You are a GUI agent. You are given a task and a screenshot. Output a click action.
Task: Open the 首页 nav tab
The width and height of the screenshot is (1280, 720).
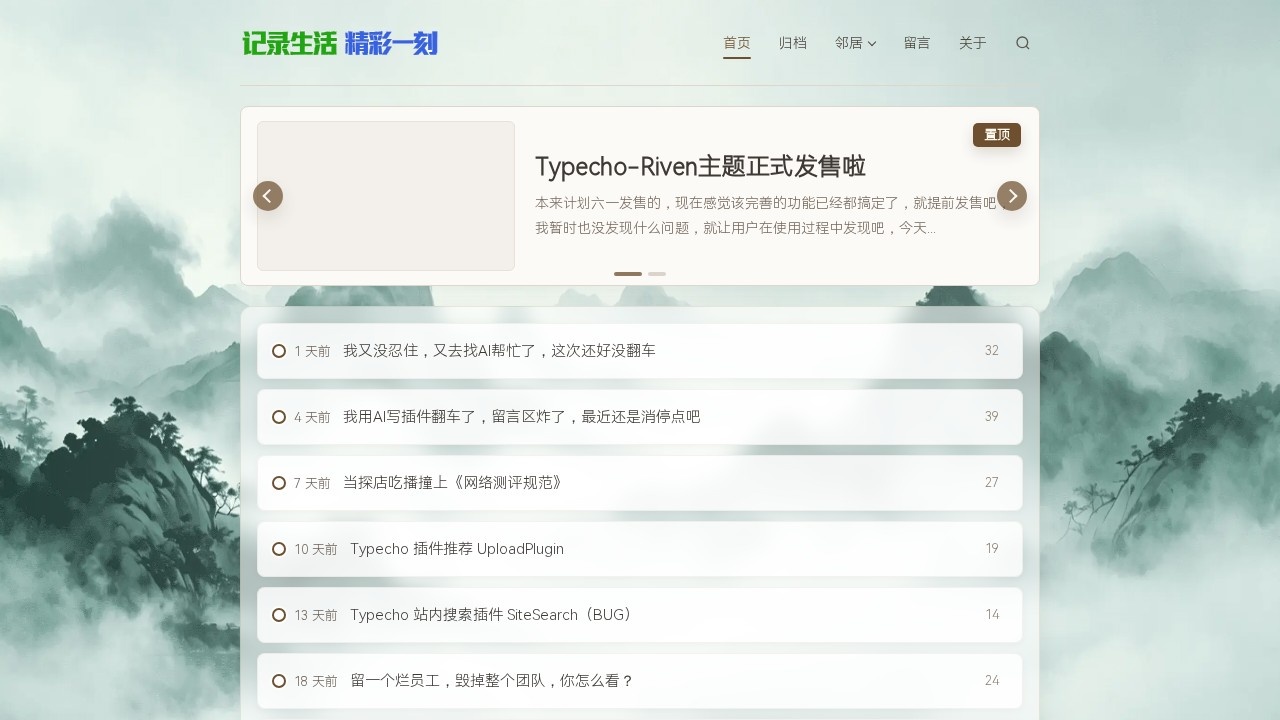[737, 43]
